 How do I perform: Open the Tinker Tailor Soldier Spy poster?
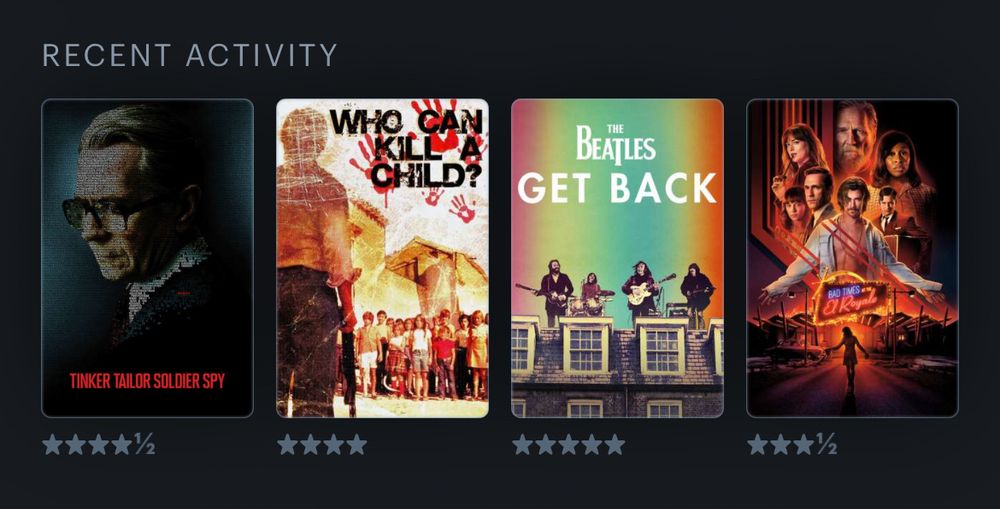point(147,258)
